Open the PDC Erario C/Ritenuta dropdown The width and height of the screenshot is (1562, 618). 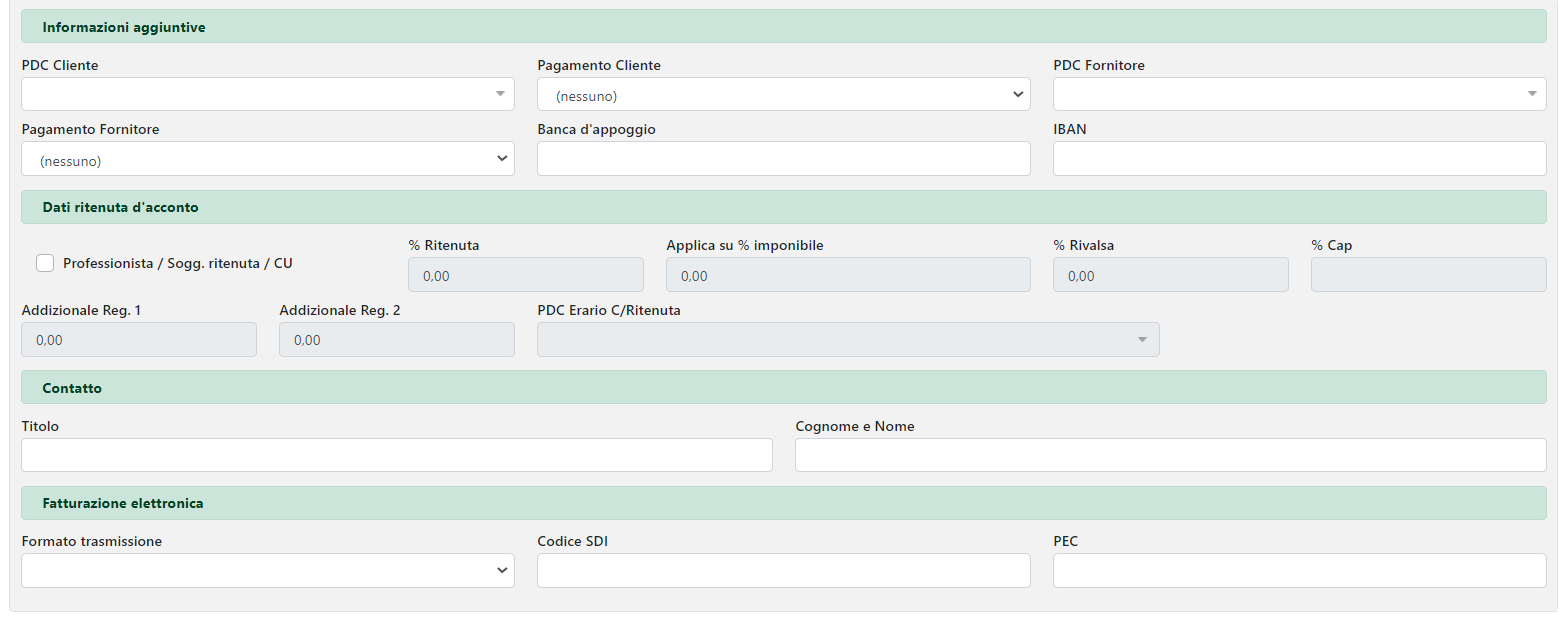[x=847, y=340]
